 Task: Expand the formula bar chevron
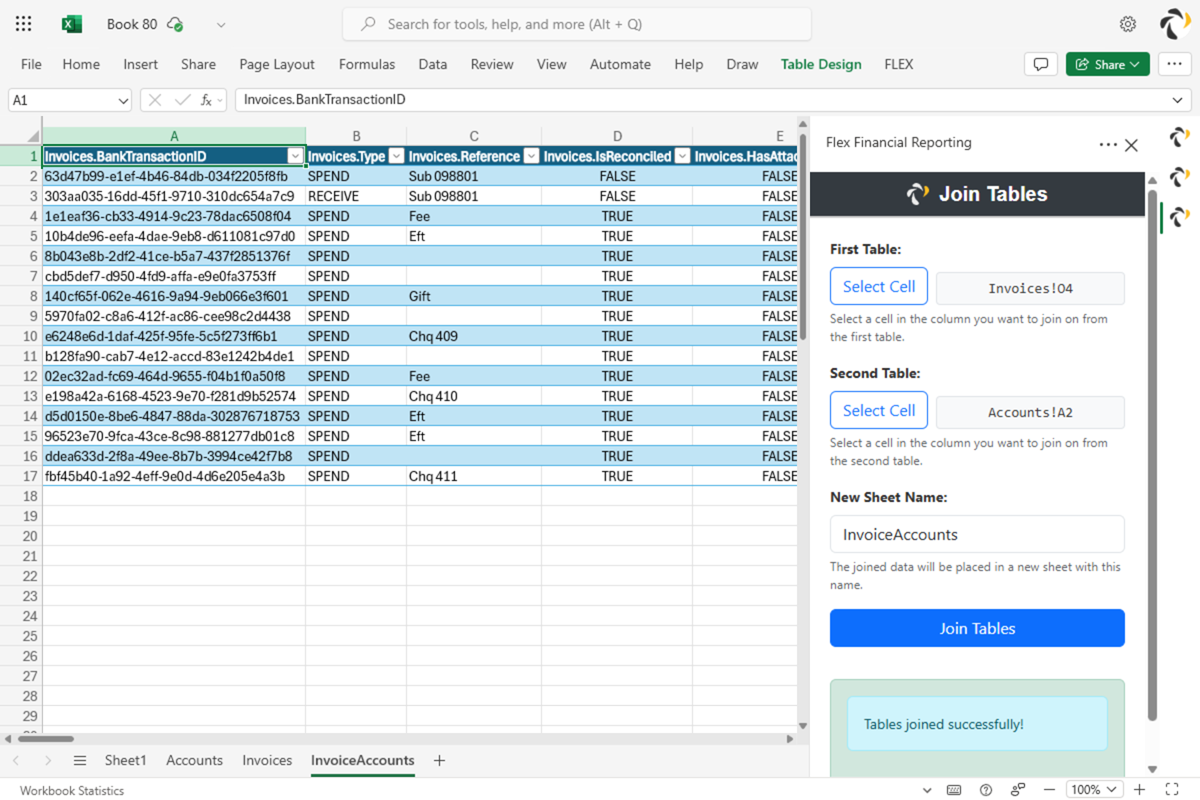pos(1177,100)
